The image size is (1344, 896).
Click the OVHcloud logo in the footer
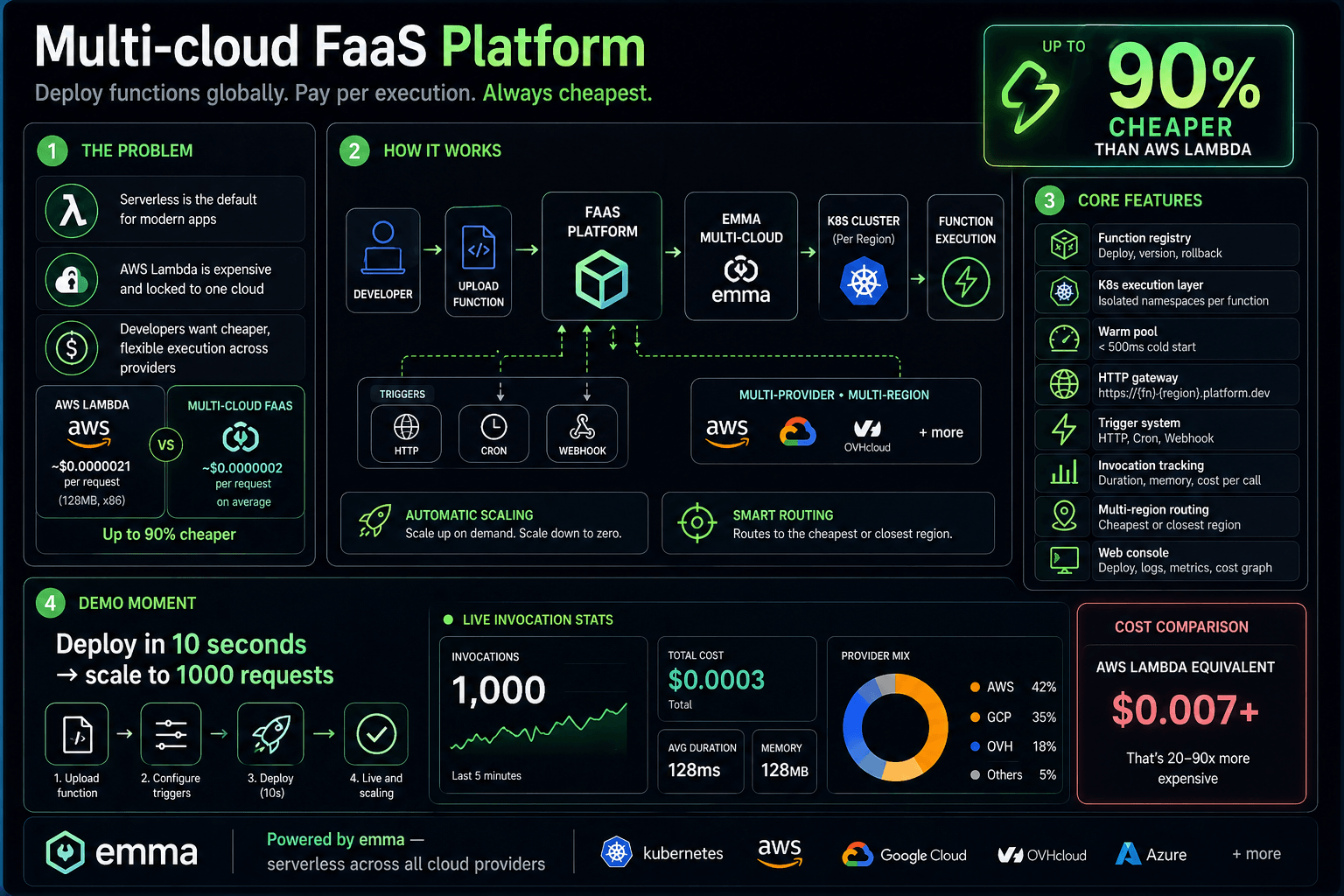click(1042, 855)
